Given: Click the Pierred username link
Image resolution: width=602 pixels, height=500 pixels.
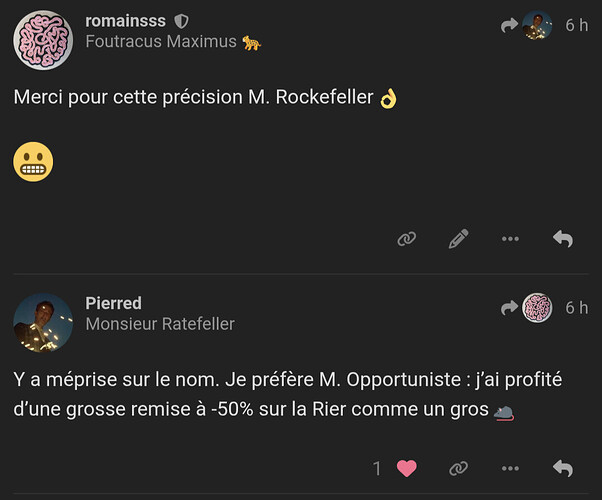Looking at the screenshot, I should [x=113, y=303].
